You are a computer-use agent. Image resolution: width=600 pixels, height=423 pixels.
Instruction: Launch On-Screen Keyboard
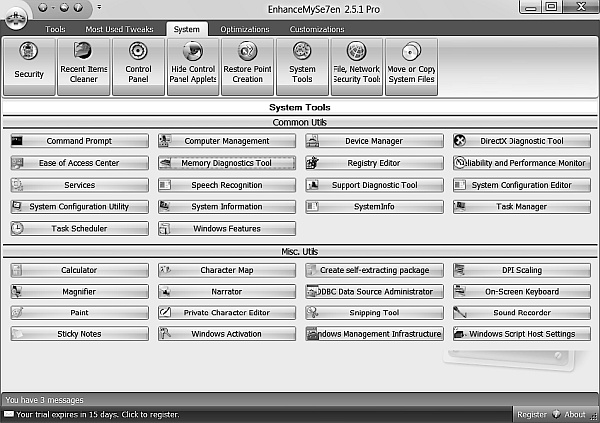coord(522,291)
